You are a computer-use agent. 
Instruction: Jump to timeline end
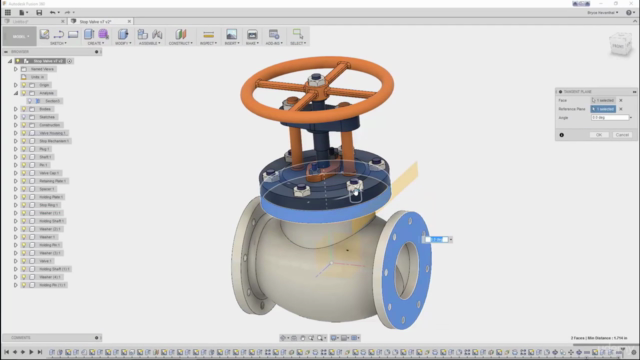pos(40,352)
